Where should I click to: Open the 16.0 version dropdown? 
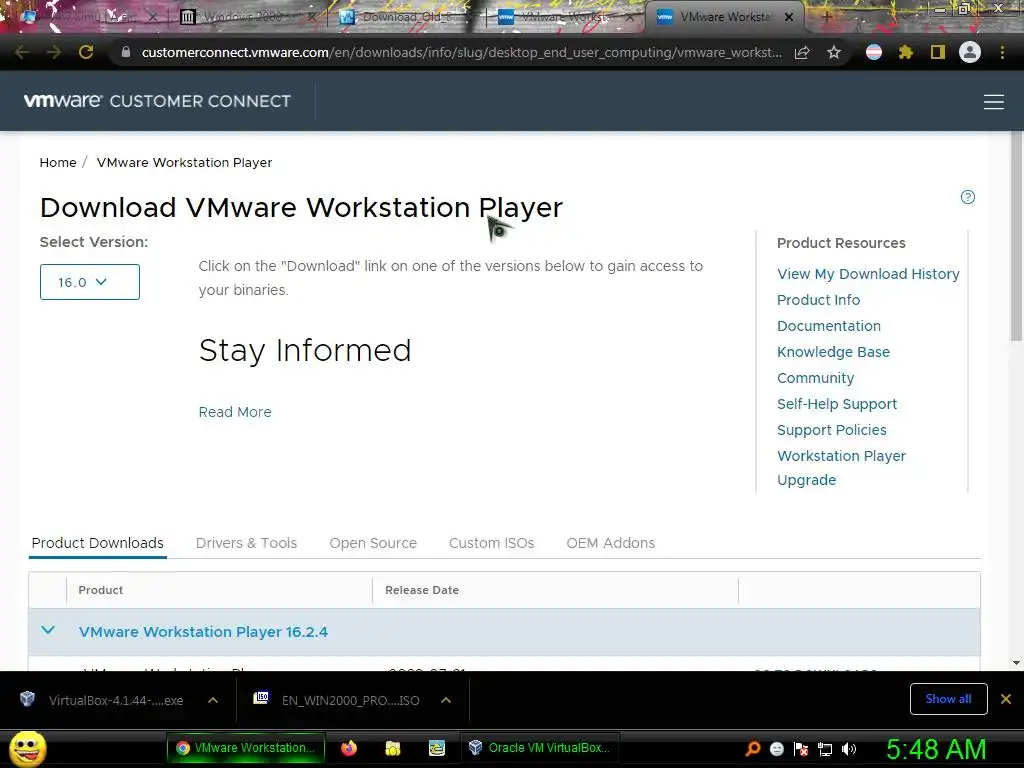89,282
